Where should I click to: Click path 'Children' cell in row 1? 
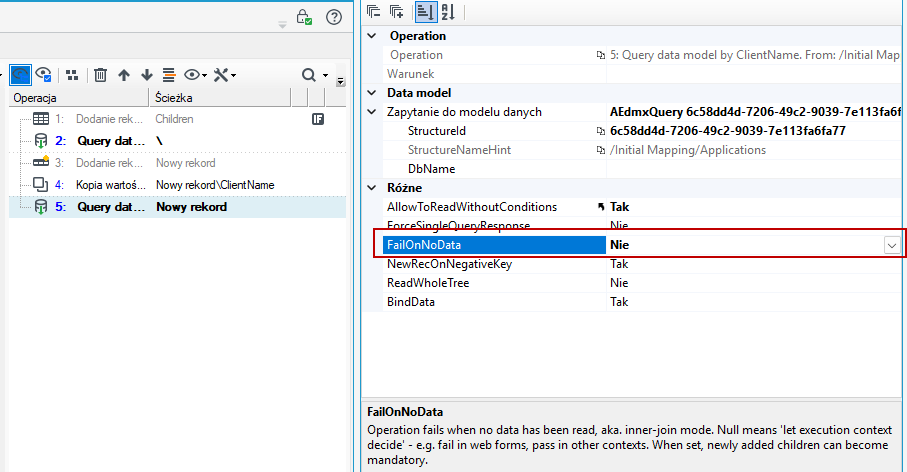click(174, 119)
